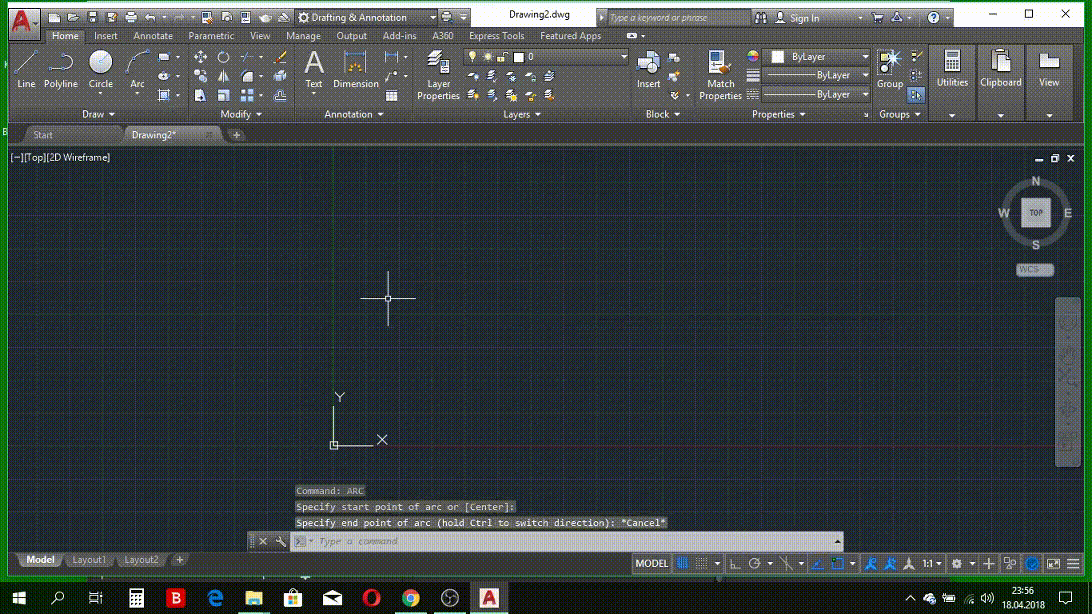
Task: Open the layer selection dropdown
Action: (x=623, y=56)
